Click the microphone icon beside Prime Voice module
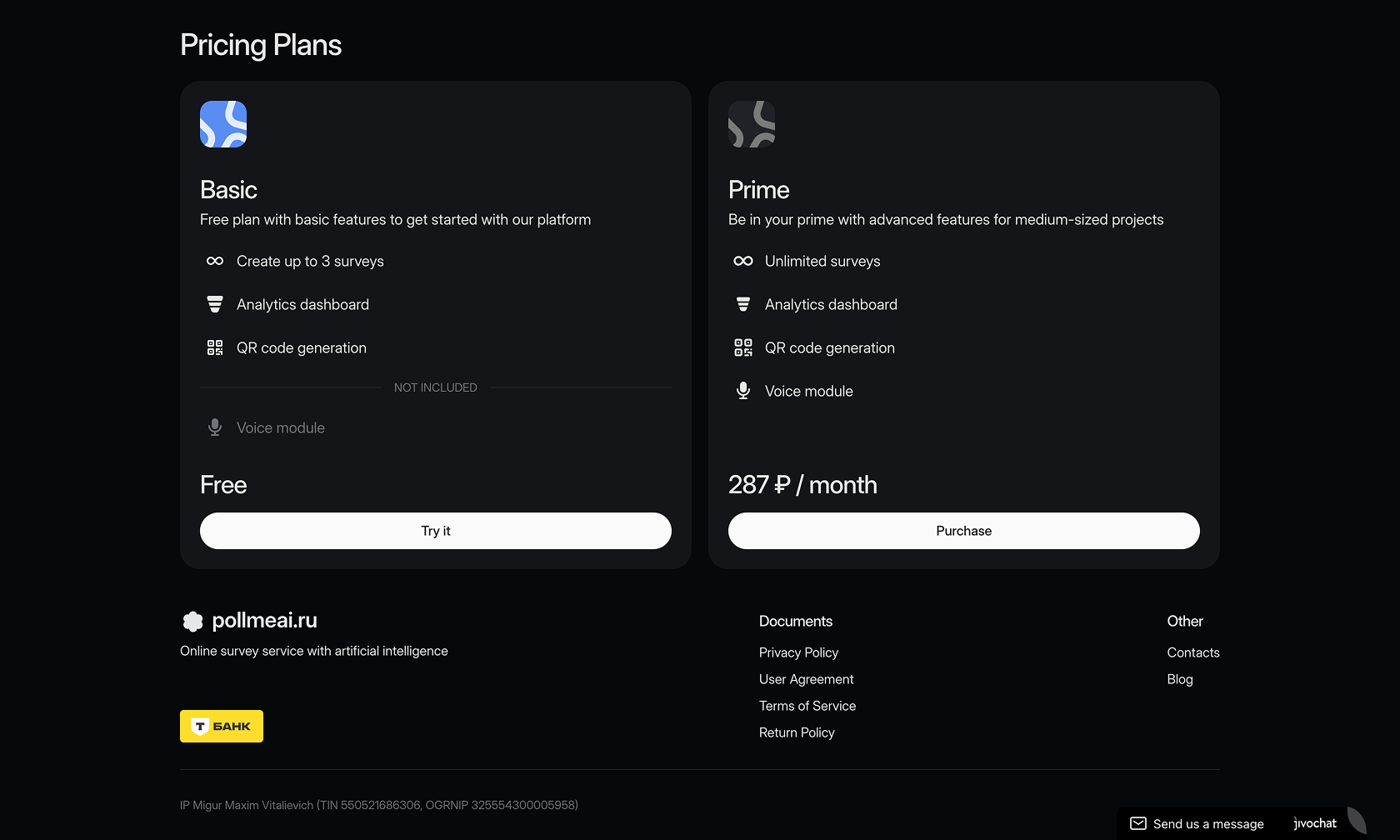Viewport: 1400px width, 840px height. [743, 391]
